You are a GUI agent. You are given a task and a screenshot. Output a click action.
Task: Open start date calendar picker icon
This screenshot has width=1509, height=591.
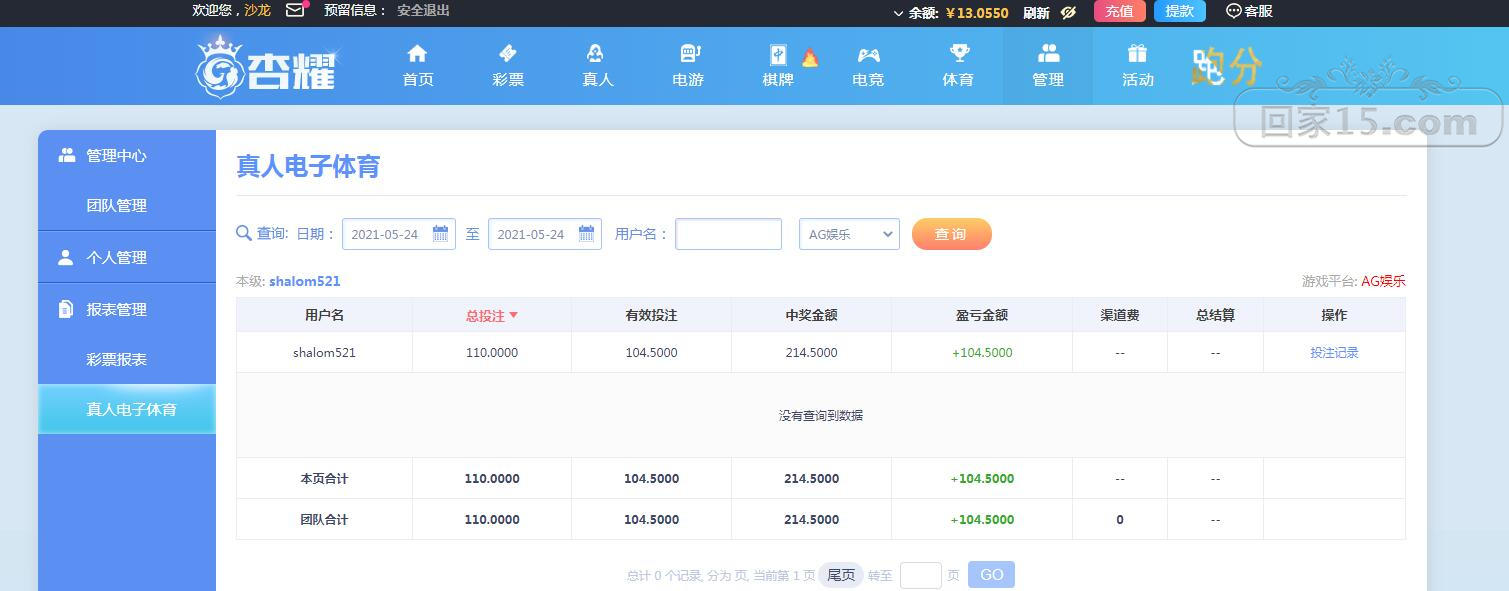pyautogui.click(x=440, y=234)
